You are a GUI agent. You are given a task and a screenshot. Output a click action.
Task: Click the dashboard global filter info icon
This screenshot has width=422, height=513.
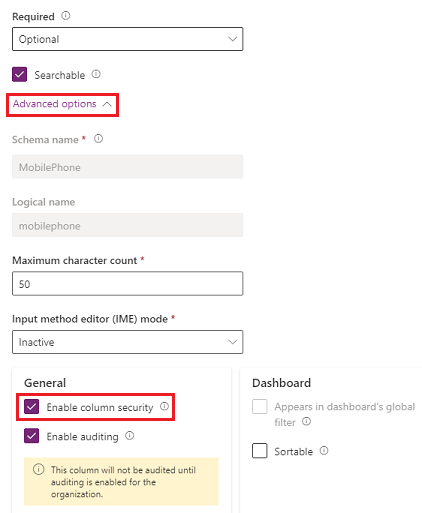coord(306,422)
